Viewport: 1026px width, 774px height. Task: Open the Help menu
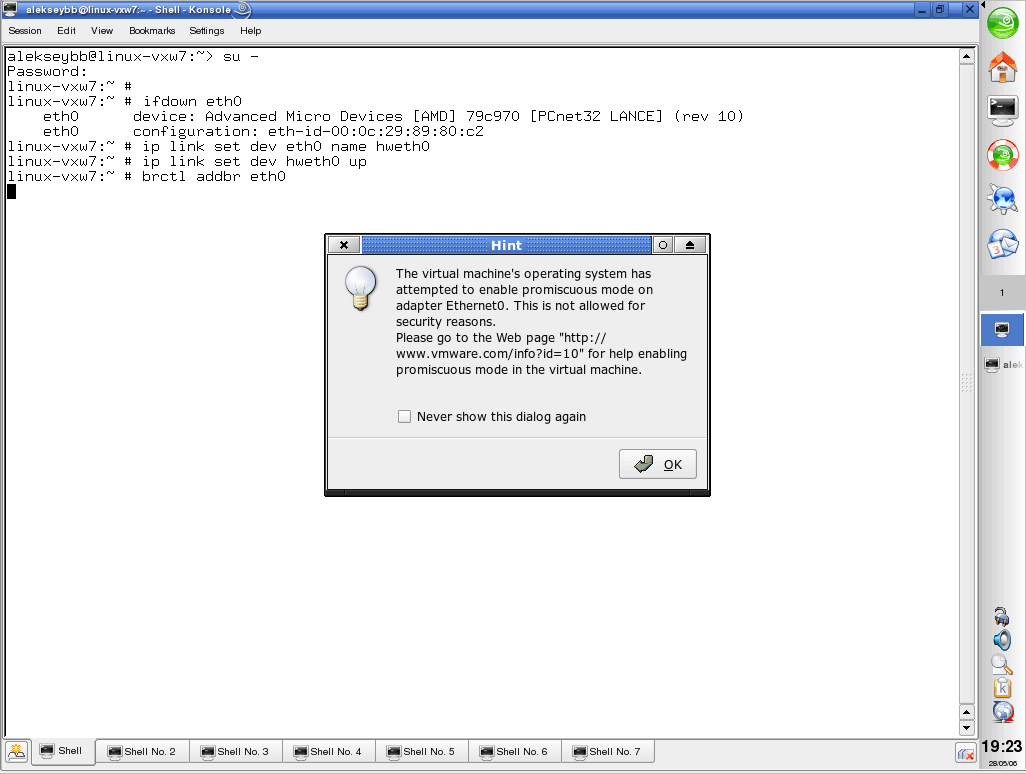(250, 31)
